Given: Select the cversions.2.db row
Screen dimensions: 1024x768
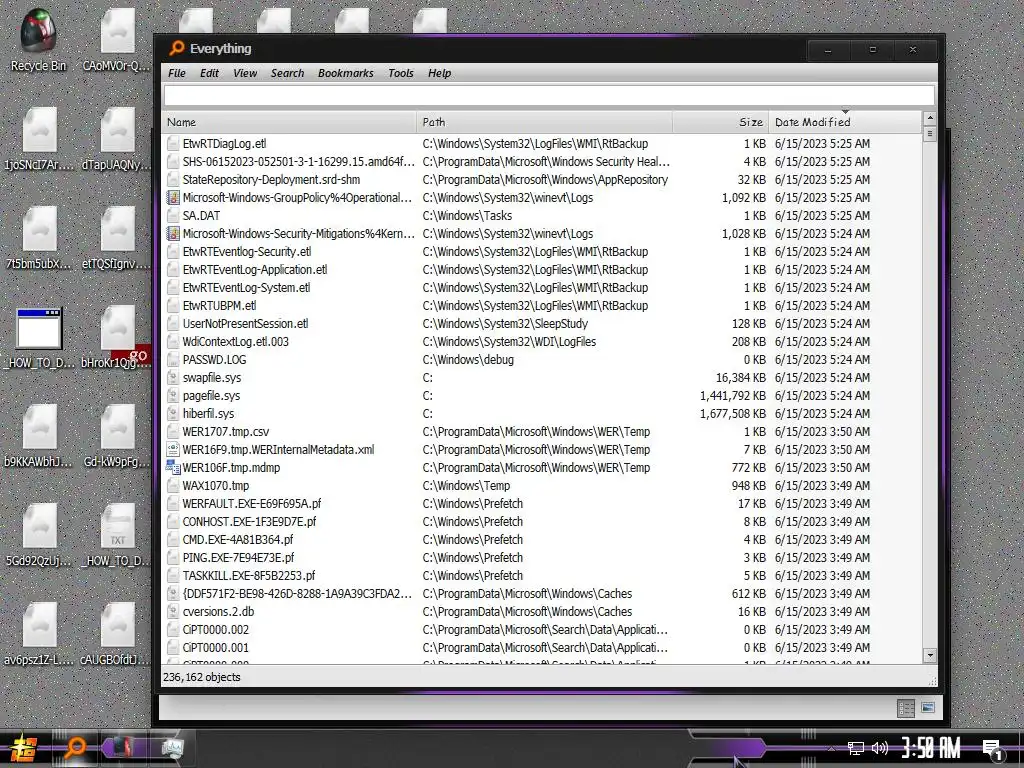Looking at the screenshot, I should click(x=541, y=612).
